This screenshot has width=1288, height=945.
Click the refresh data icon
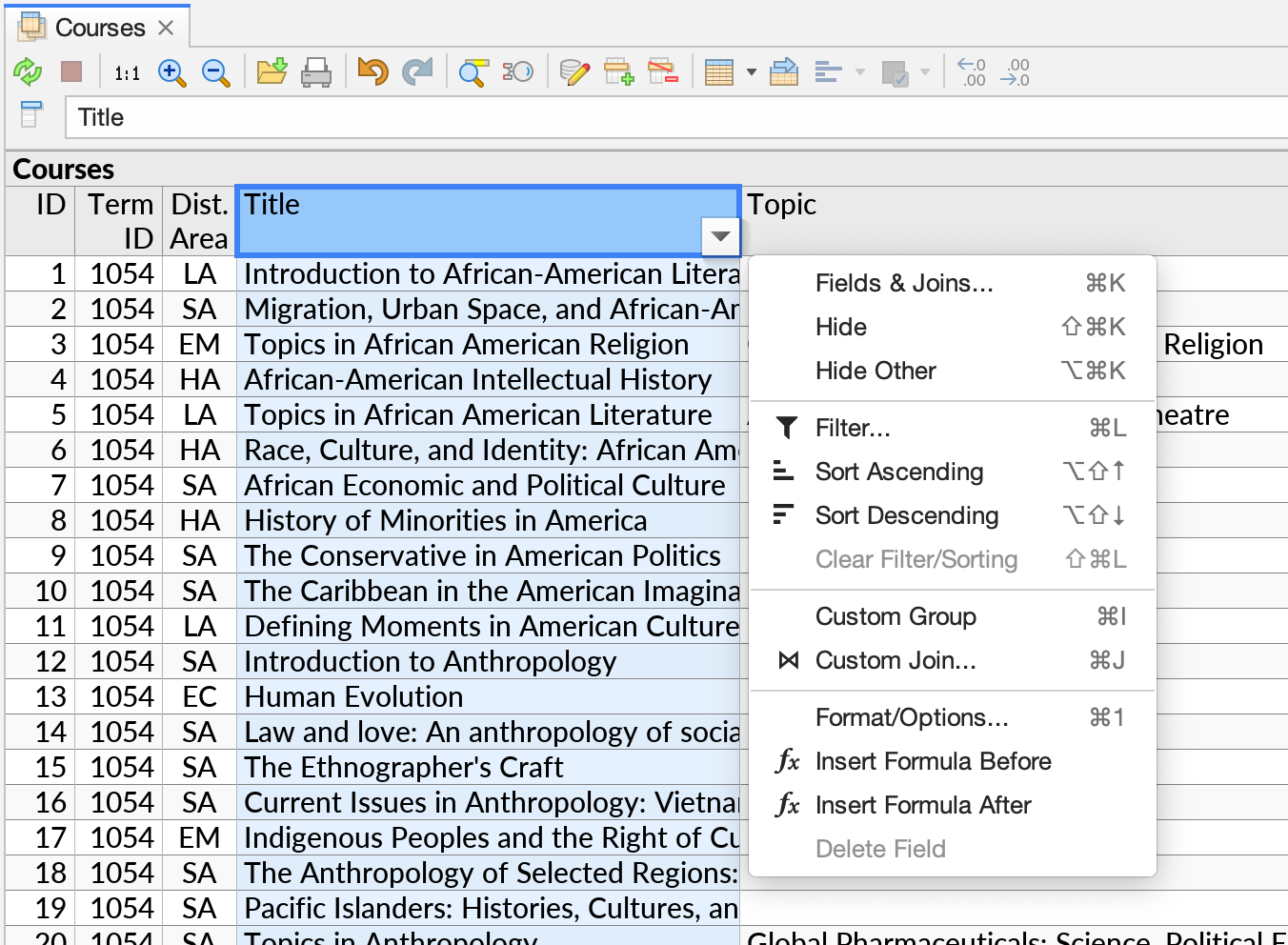28,71
